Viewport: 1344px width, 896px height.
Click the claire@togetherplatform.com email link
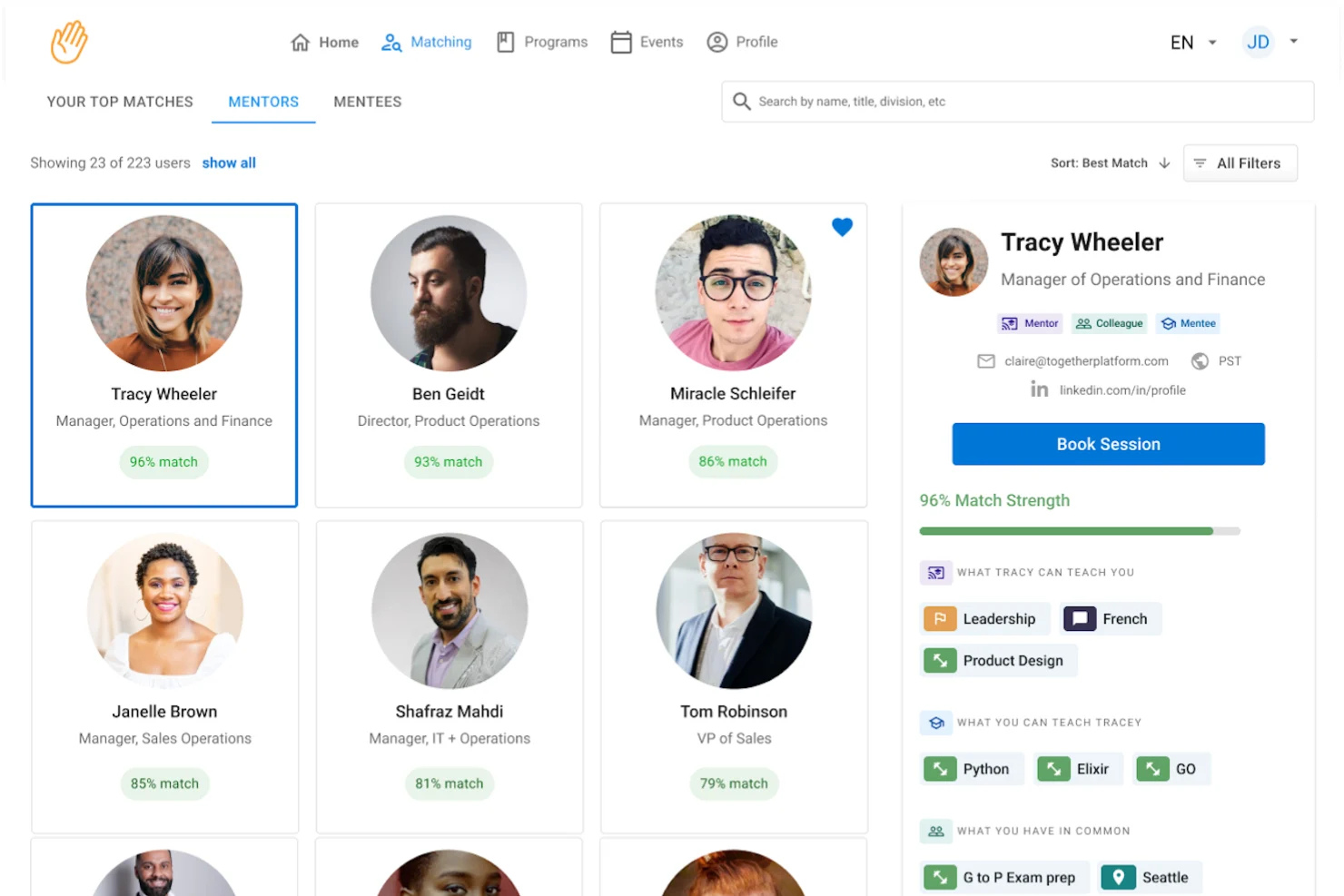[1086, 361]
